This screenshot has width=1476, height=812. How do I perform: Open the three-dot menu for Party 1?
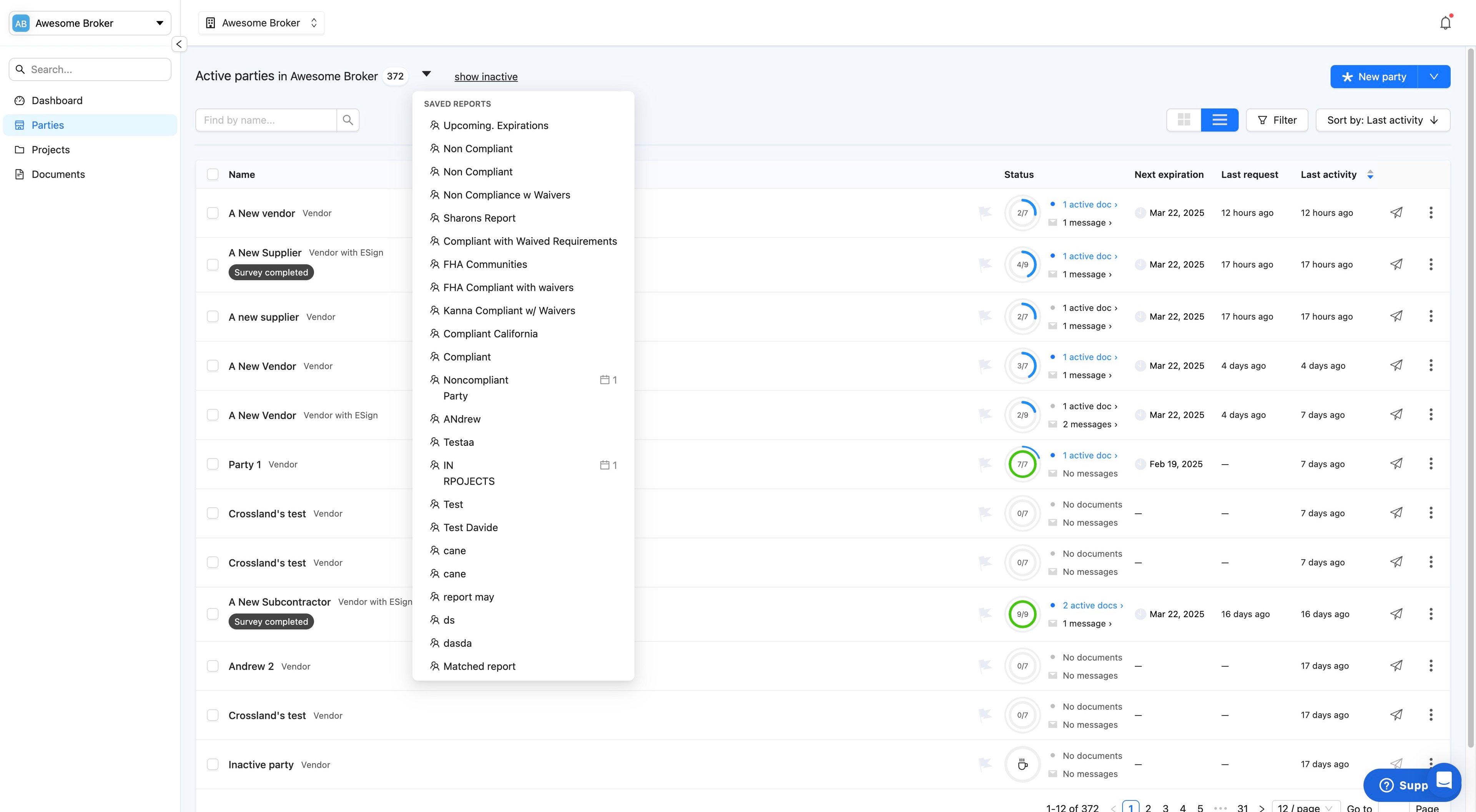1431,463
